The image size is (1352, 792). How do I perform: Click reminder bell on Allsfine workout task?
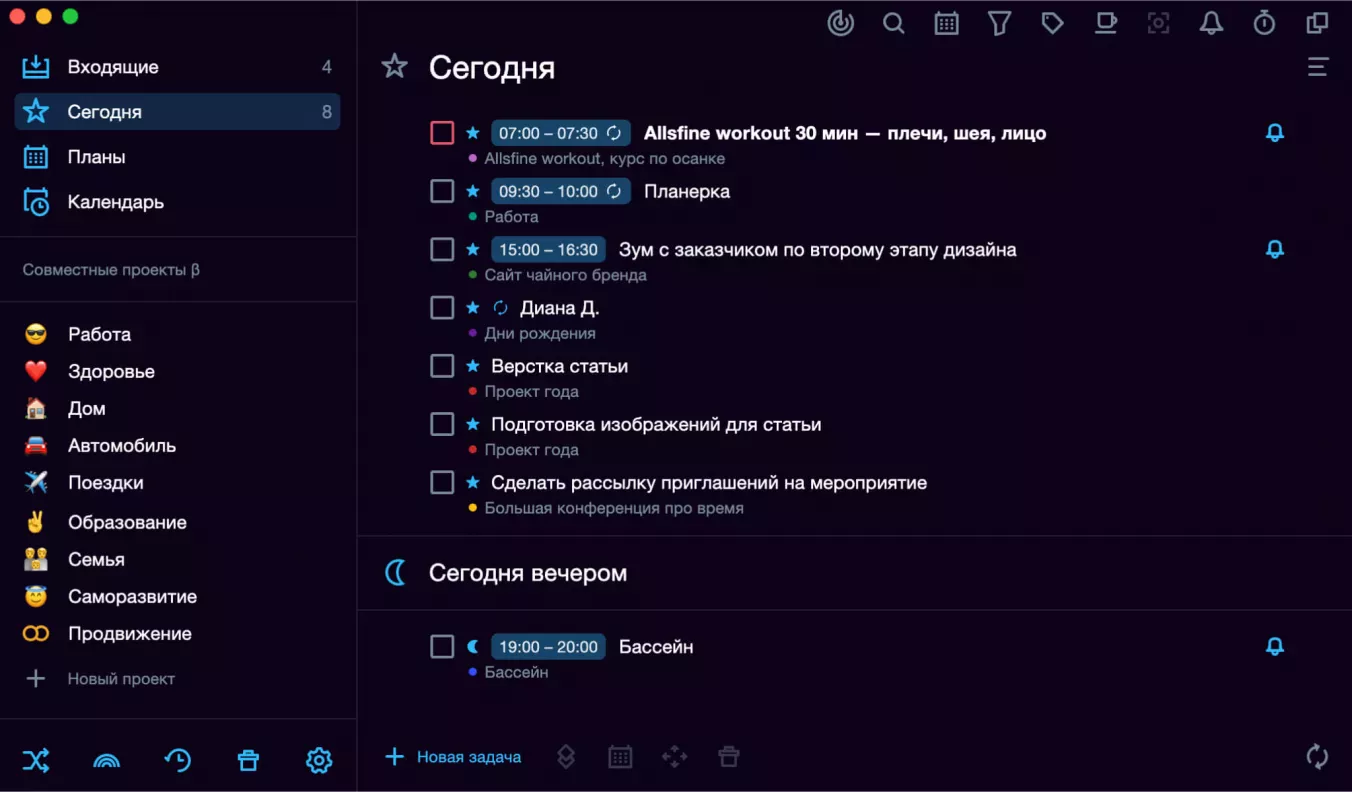point(1275,133)
